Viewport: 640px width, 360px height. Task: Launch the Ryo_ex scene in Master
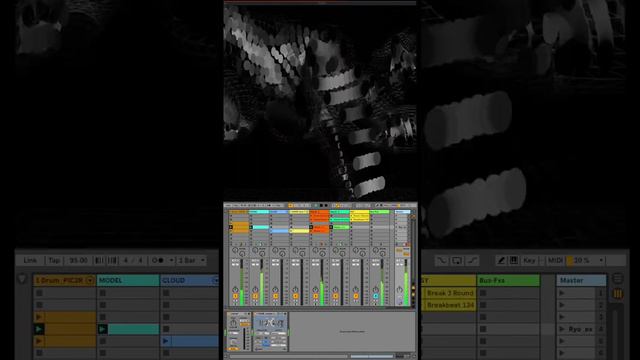562,329
